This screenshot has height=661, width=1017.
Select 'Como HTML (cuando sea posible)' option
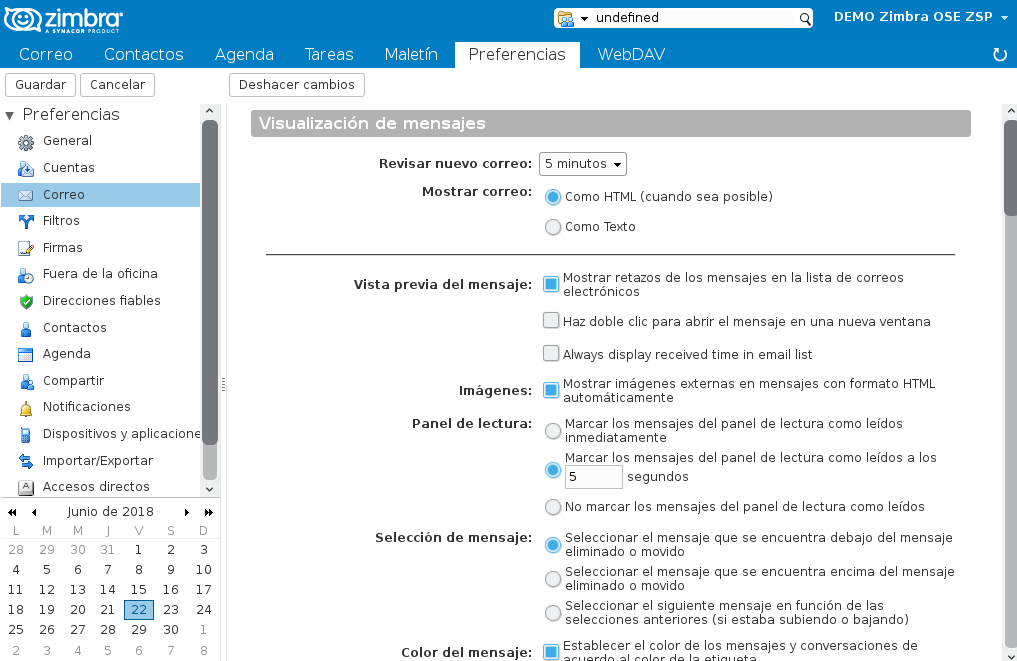tap(553, 197)
